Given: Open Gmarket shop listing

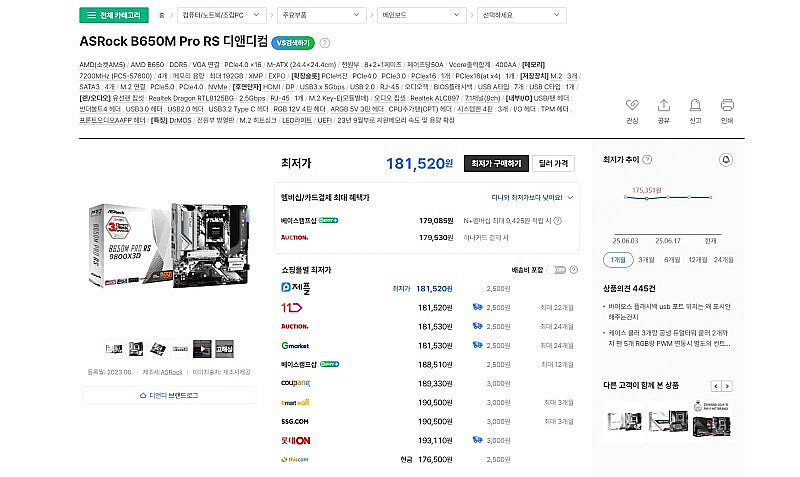Looking at the screenshot, I should [x=295, y=345].
